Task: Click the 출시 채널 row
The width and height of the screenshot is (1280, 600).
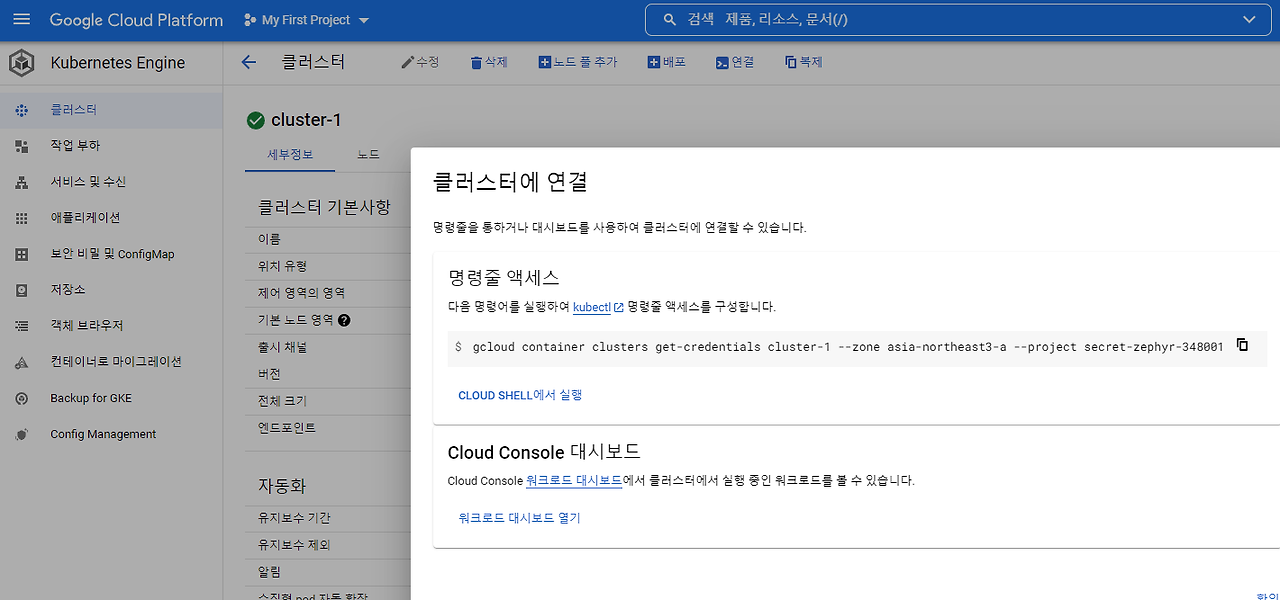Action: point(328,347)
